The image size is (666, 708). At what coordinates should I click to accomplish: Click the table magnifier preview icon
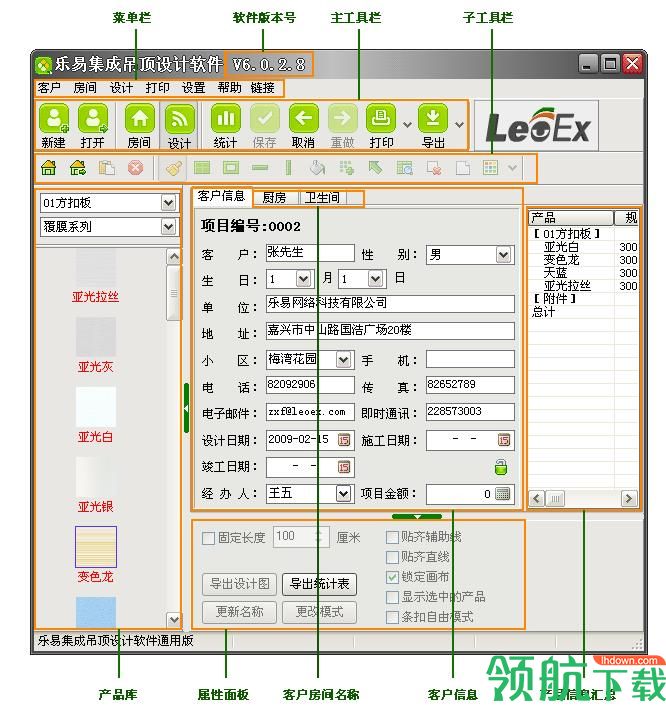coord(405,168)
